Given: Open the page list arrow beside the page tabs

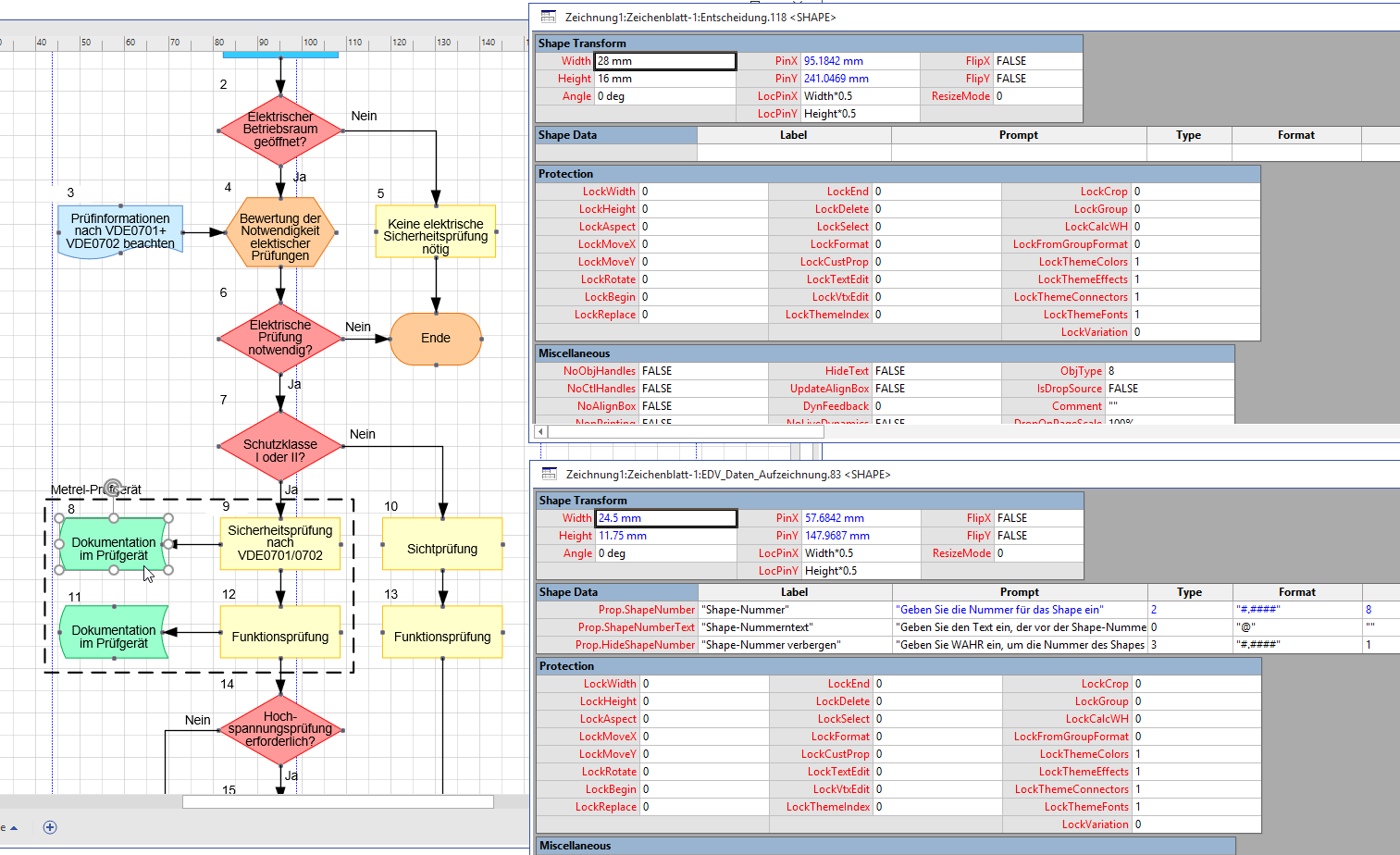Looking at the screenshot, I should click(x=14, y=828).
